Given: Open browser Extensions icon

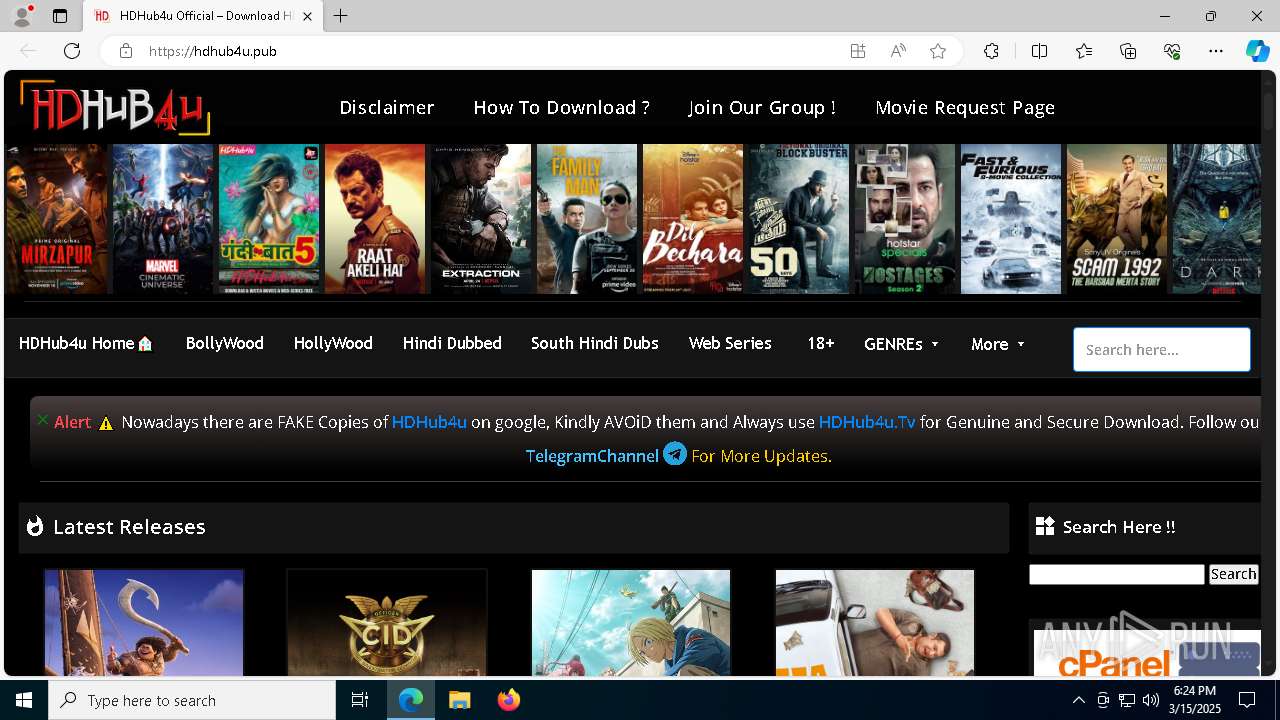Looking at the screenshot, I should tap(991, 51).
